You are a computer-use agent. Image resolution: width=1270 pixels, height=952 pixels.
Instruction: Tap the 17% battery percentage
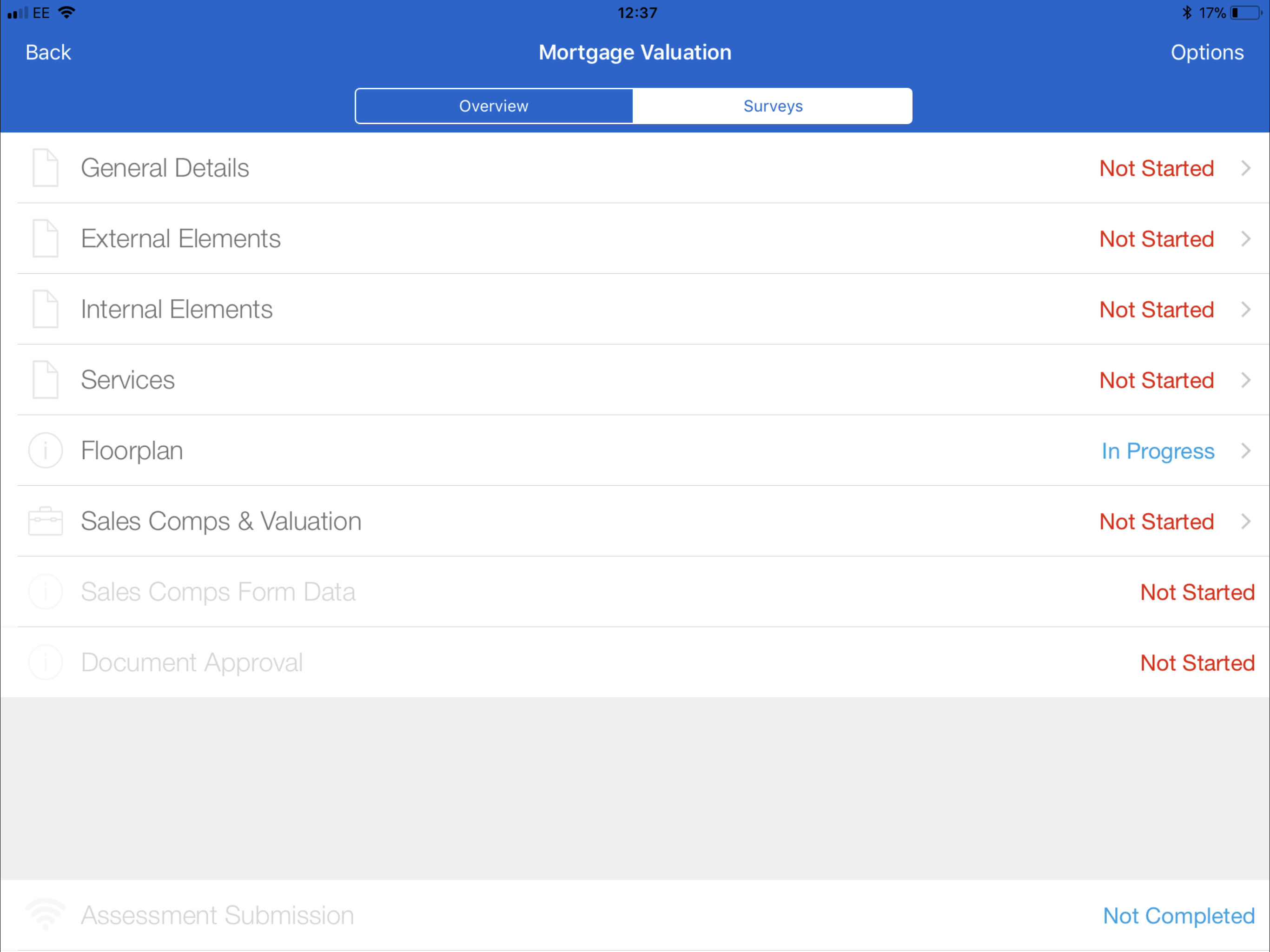[1212, 13]
